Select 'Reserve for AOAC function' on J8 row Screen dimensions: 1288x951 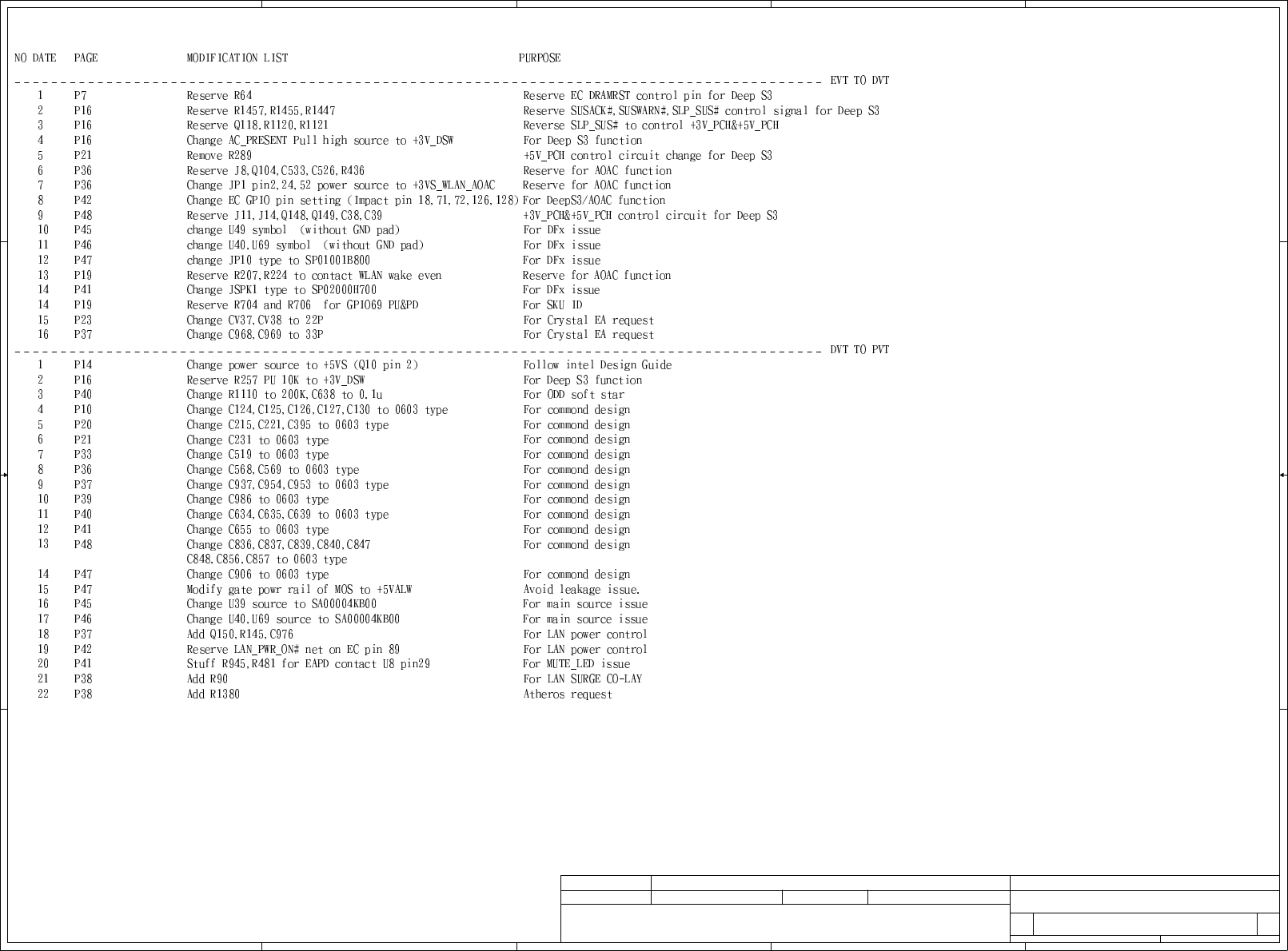(x=597, y=170)
